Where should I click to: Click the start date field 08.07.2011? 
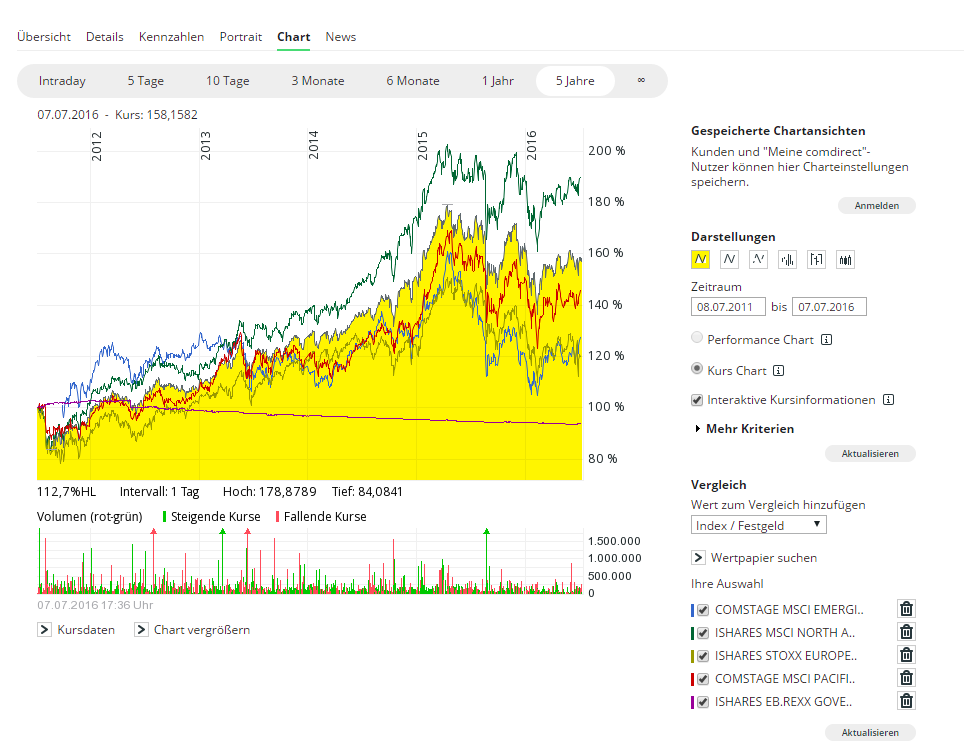tap(728, 306)
